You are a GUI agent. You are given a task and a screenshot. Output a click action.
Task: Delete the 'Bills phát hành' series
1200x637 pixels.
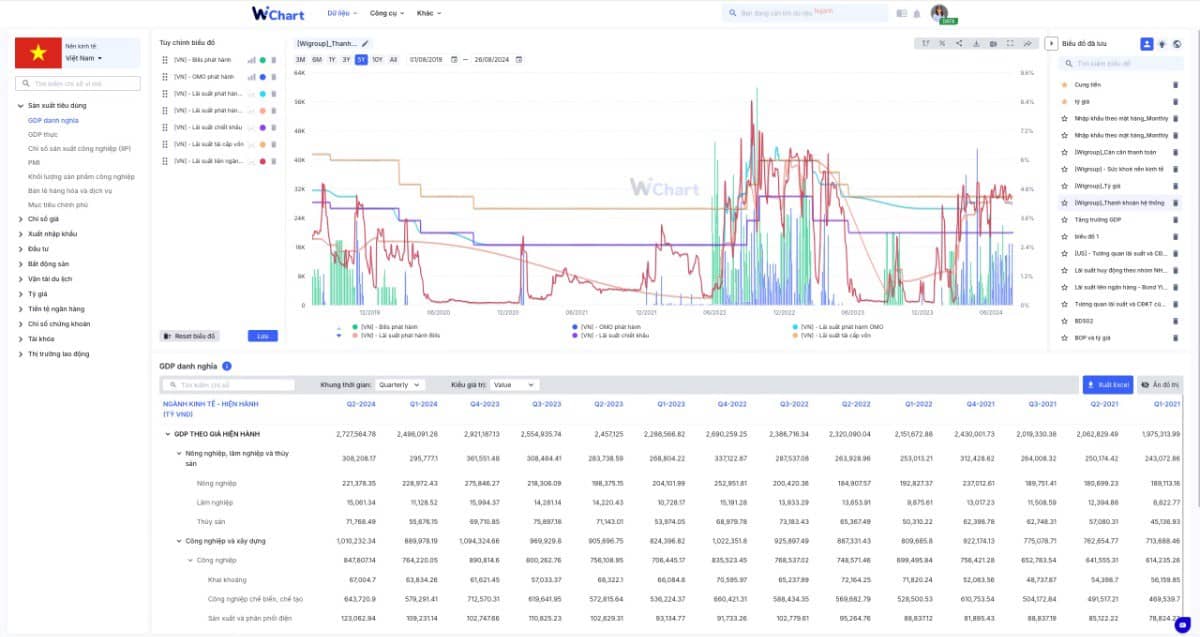click(x=274, y=60)
